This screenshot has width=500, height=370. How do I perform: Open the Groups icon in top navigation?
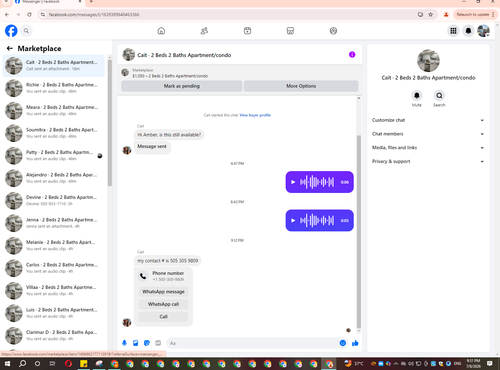333,31
